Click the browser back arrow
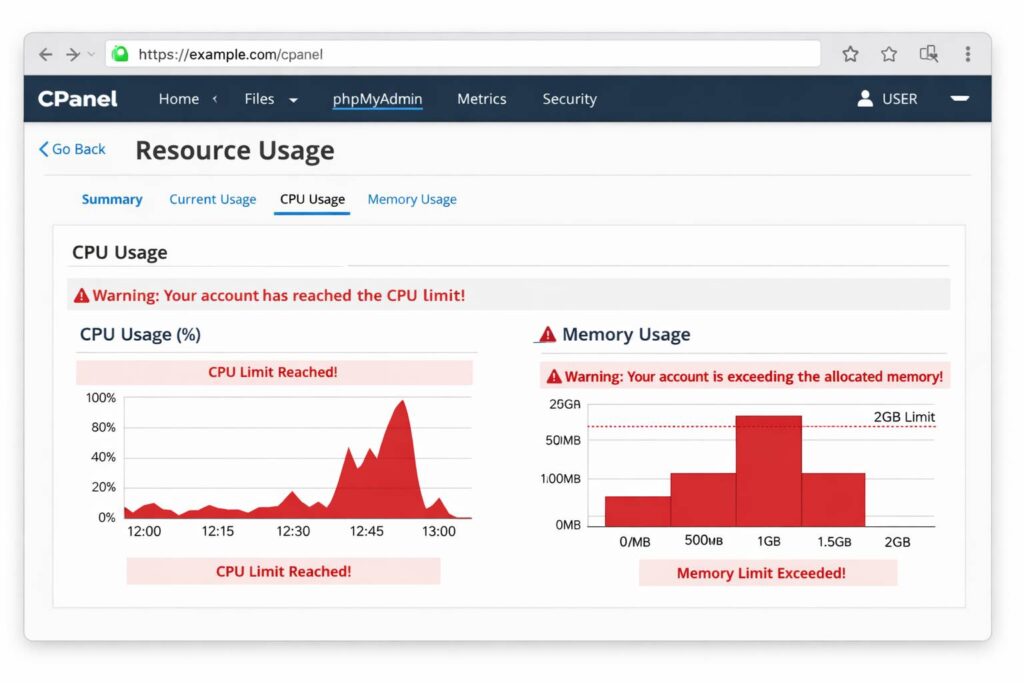 [x=45, y=54]
